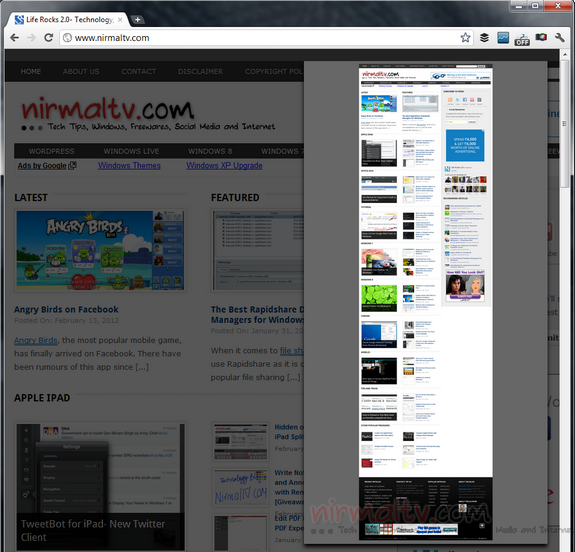This screenshot has height=552, width=575.
Task: Follow the file sharing inline link
Action: click(292, 351)
